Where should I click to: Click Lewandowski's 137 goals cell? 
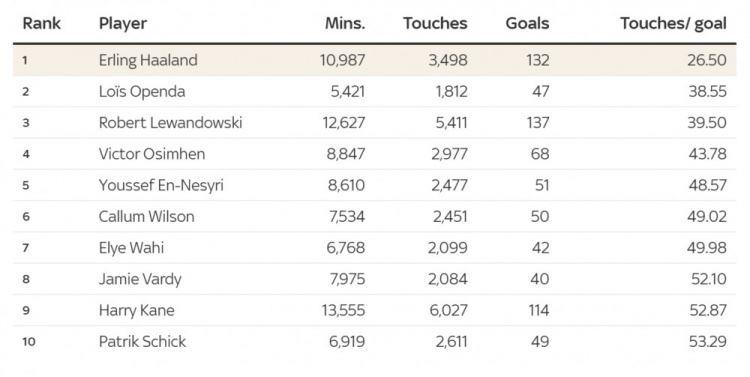tap(538, 123)
